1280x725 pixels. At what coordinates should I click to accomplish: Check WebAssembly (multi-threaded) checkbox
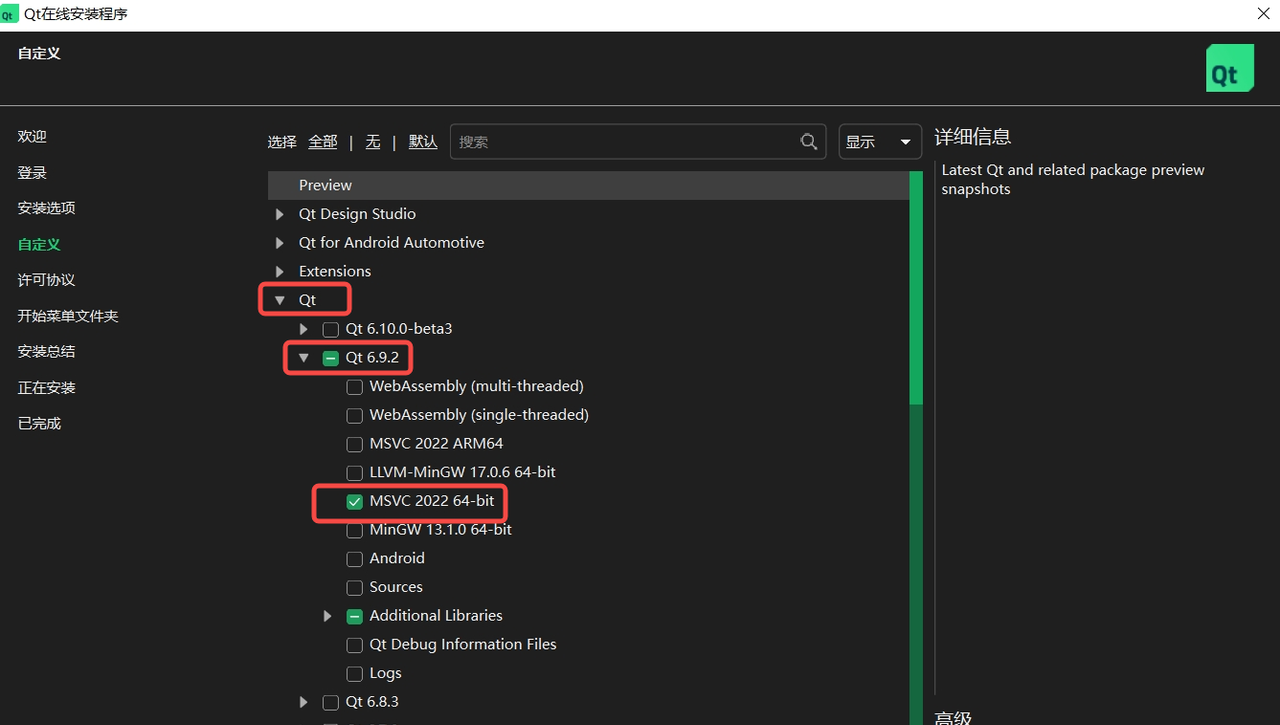(355, 387)
